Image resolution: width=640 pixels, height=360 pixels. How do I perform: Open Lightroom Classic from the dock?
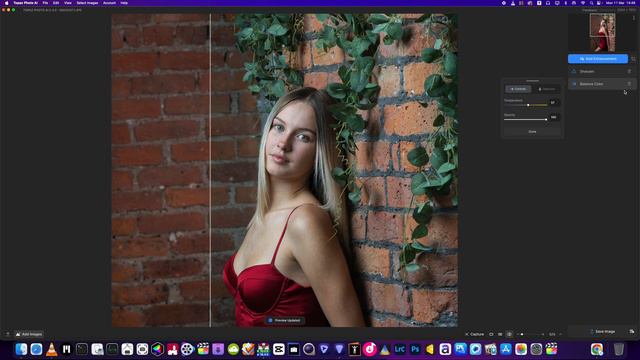(400, 349)
